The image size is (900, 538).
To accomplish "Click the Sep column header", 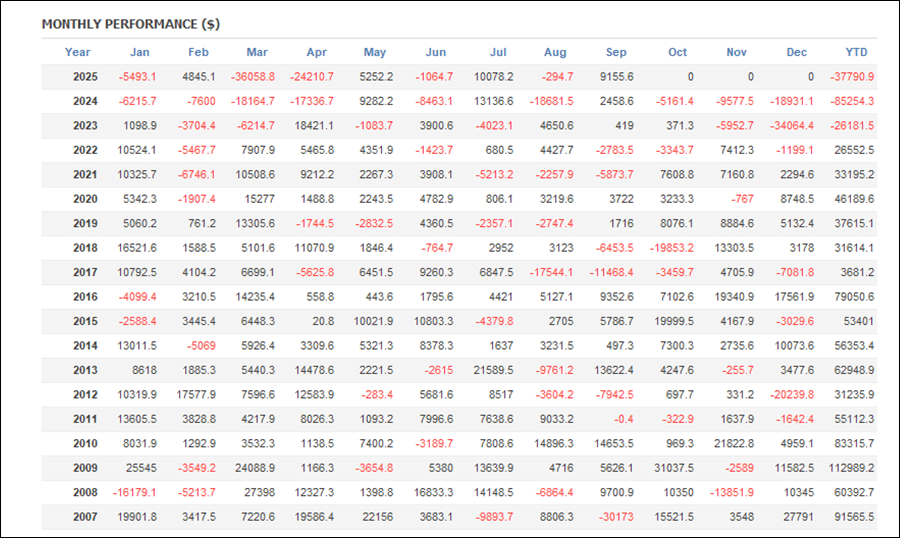I will pyautogui.click(x=617, y=52).
